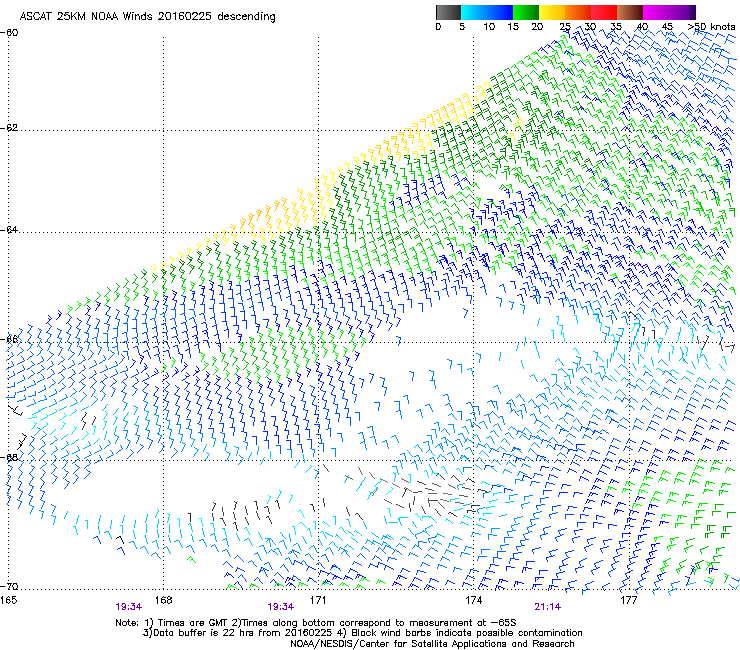Click the '165' longitude axis label
Viewport: 740px width, 650px height.
(x=8, y=600)
